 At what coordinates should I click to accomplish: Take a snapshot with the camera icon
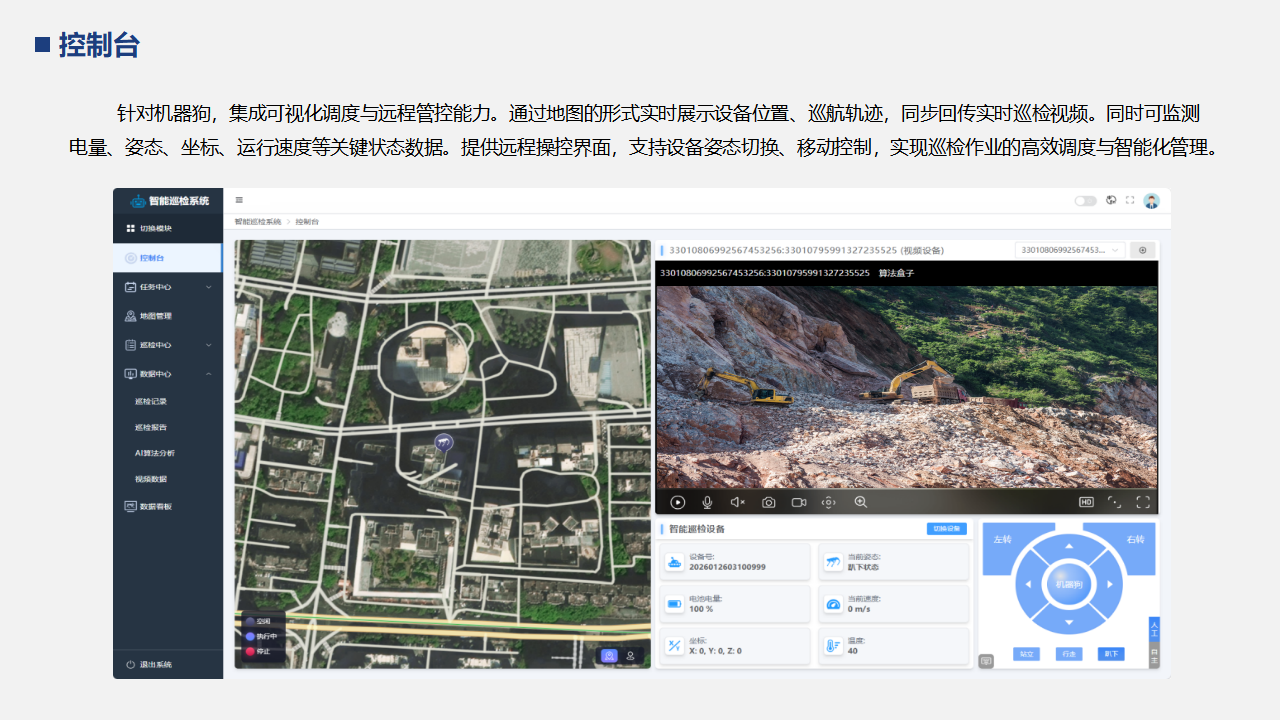click(x=768, y=502)
